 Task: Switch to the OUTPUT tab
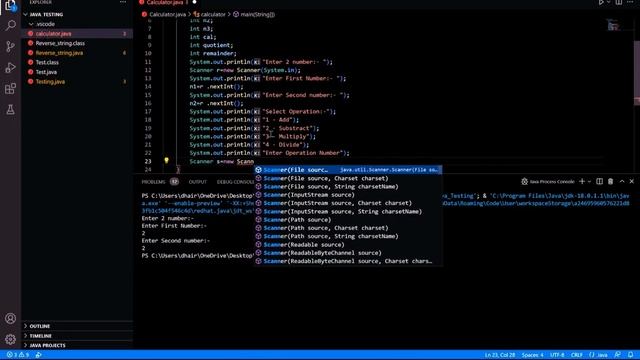198,182
